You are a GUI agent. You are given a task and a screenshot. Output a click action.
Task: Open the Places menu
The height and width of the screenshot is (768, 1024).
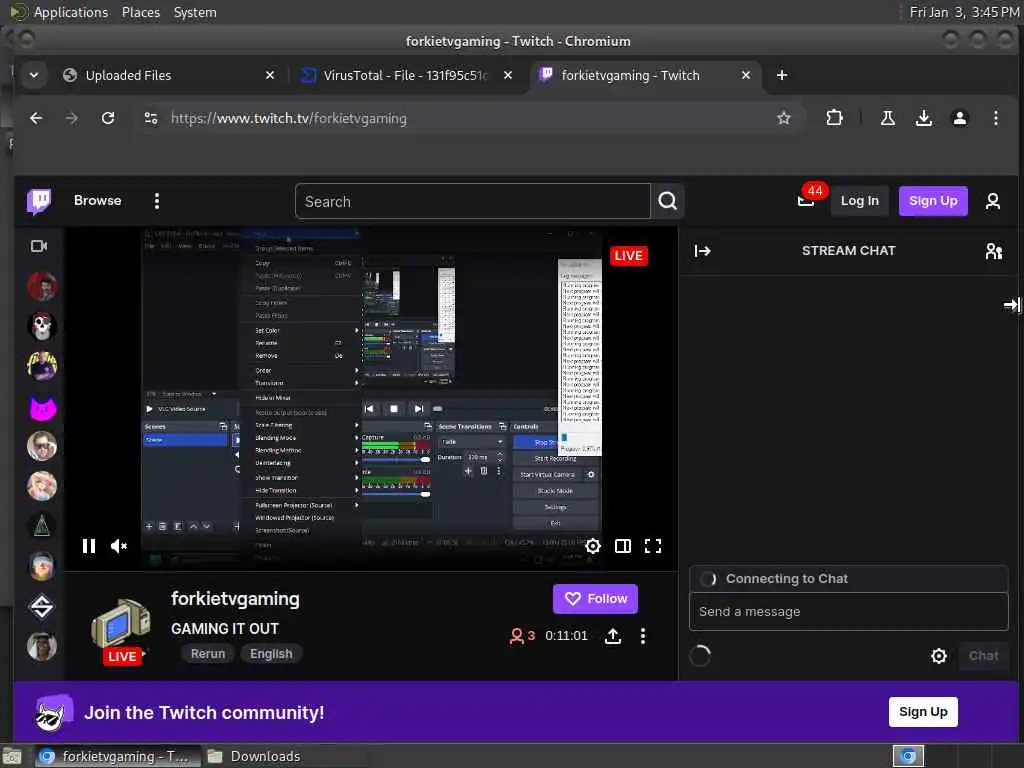140,12
